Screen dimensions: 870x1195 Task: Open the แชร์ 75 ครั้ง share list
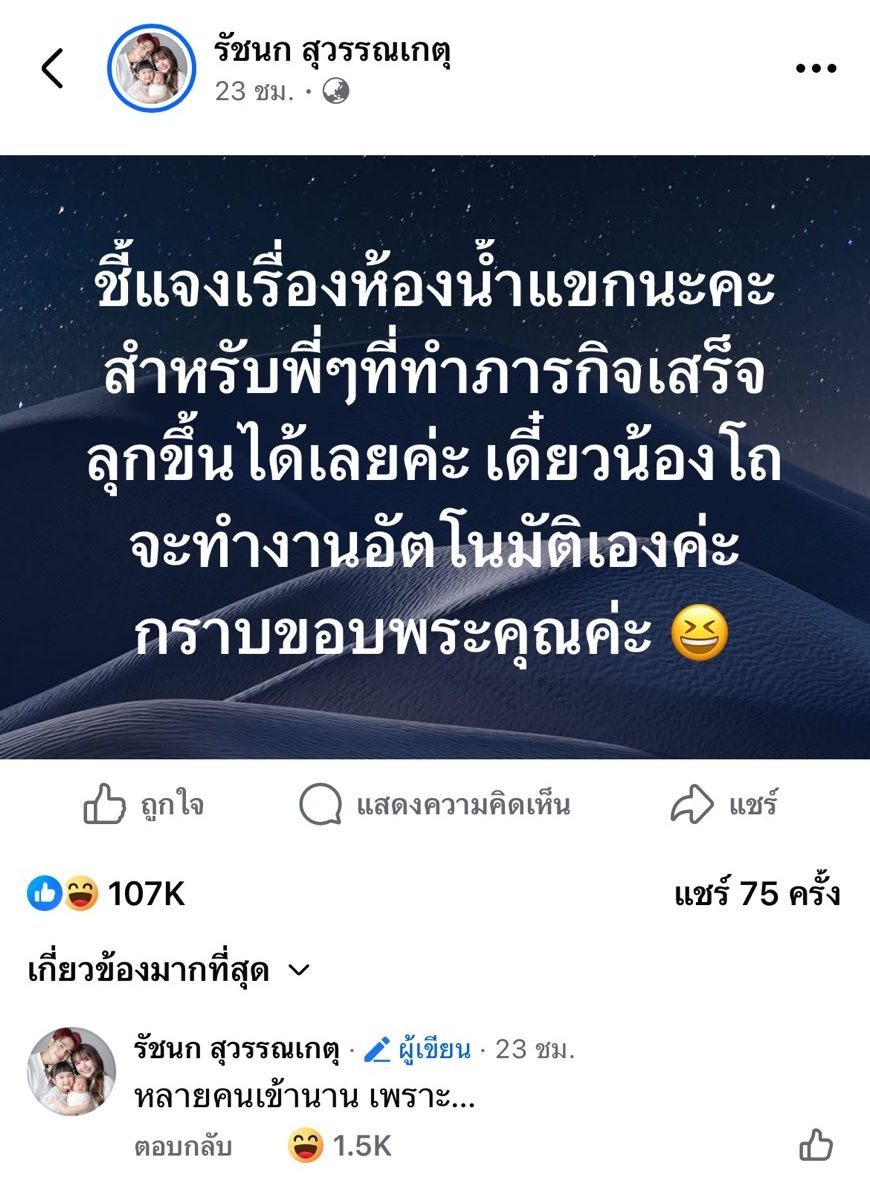pos(757,893)
